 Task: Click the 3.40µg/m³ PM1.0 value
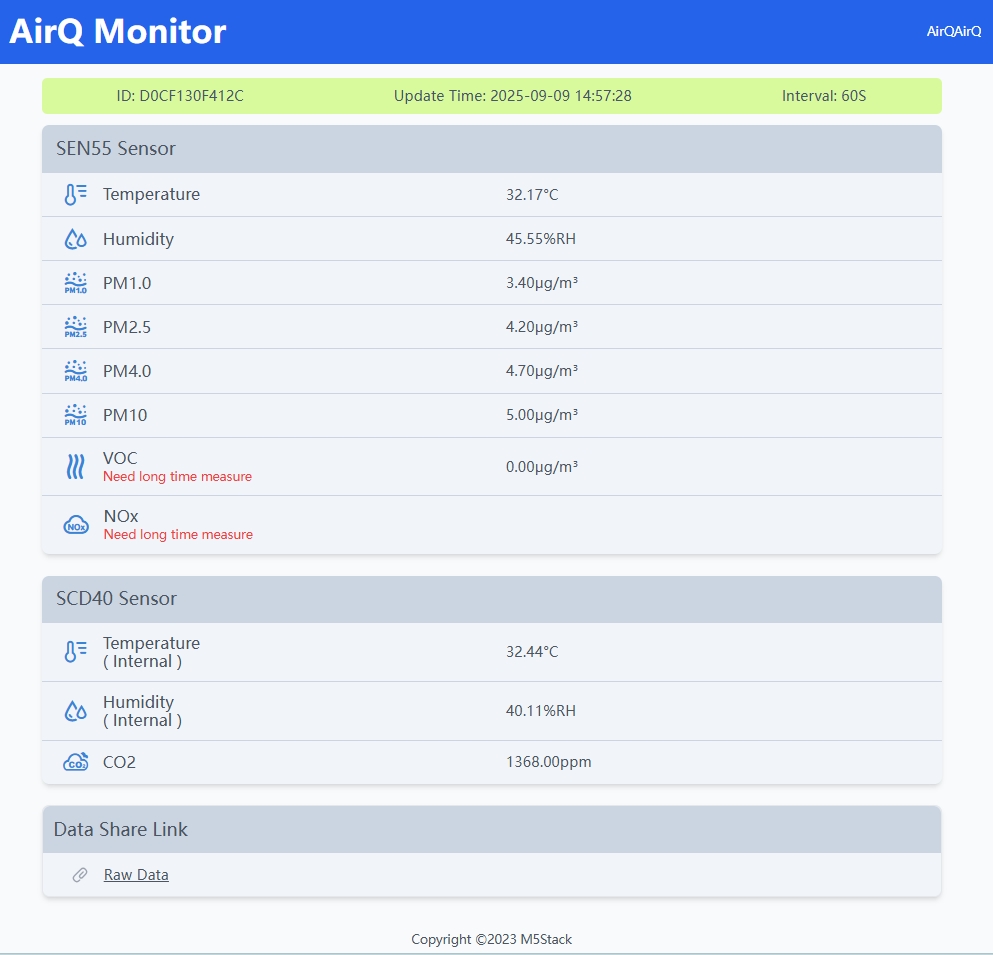point(541,283)
